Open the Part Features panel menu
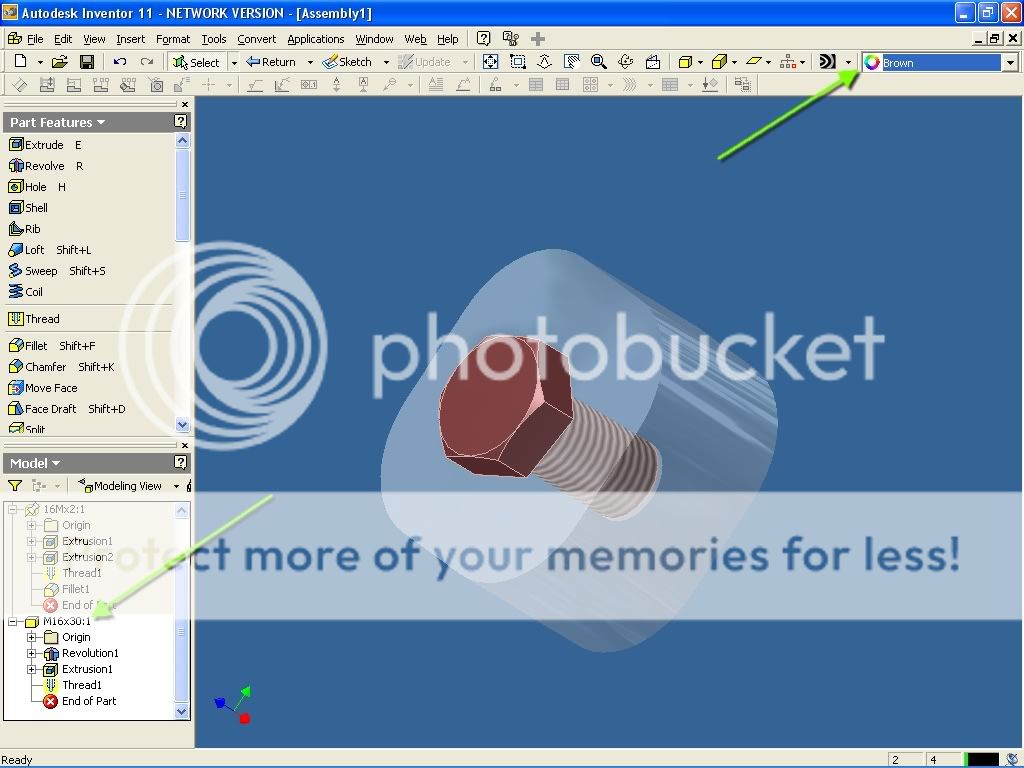The image size is (1024, 768). coord(57,122)
